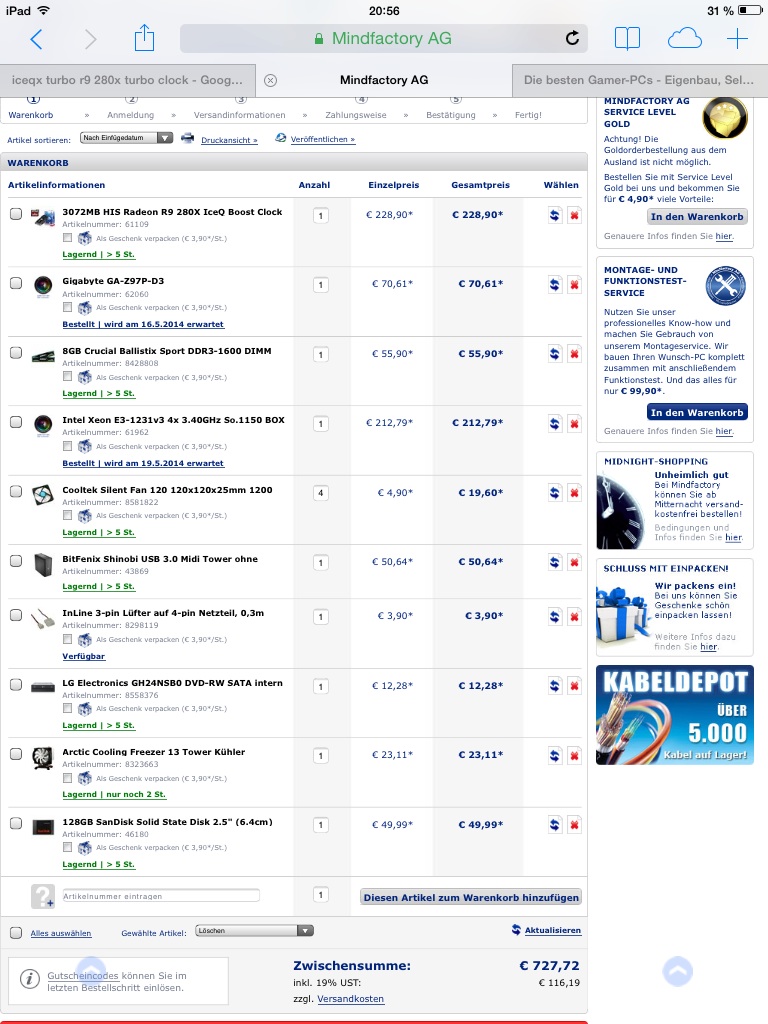Go to the Bestätigung step
Image resolution: width=768 pixels, height=1024 pixels.
click(451, 115)
